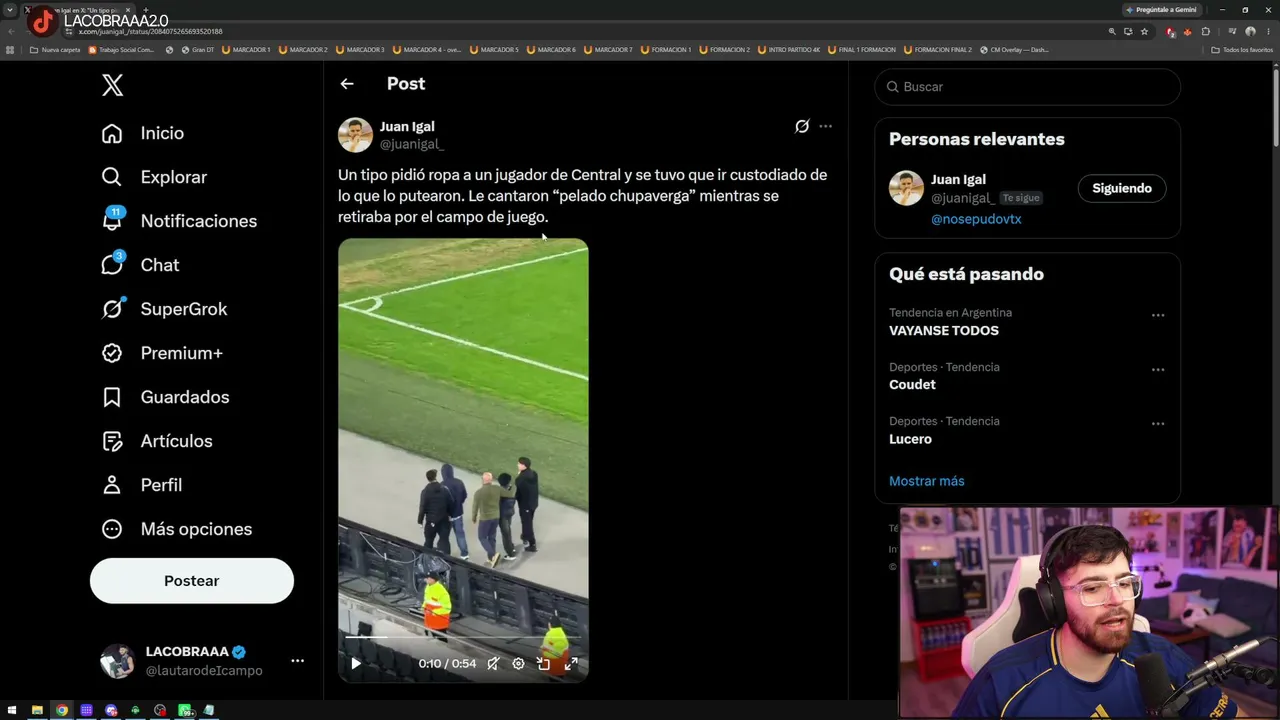Open Explorar from the sidebar
The width and height of the screenshot is (1280, 720).
click(x=154, y=177)
